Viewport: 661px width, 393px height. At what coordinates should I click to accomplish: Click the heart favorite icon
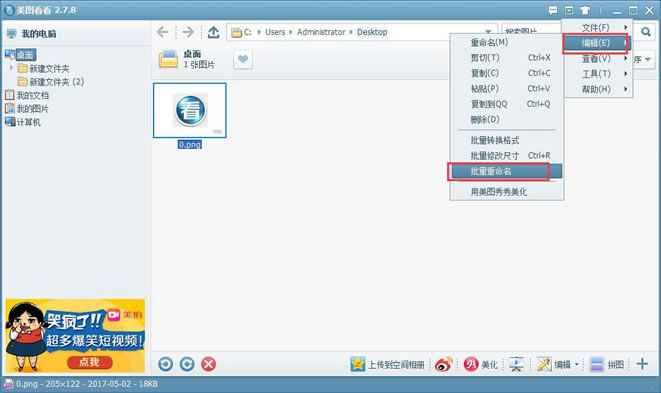243,59
